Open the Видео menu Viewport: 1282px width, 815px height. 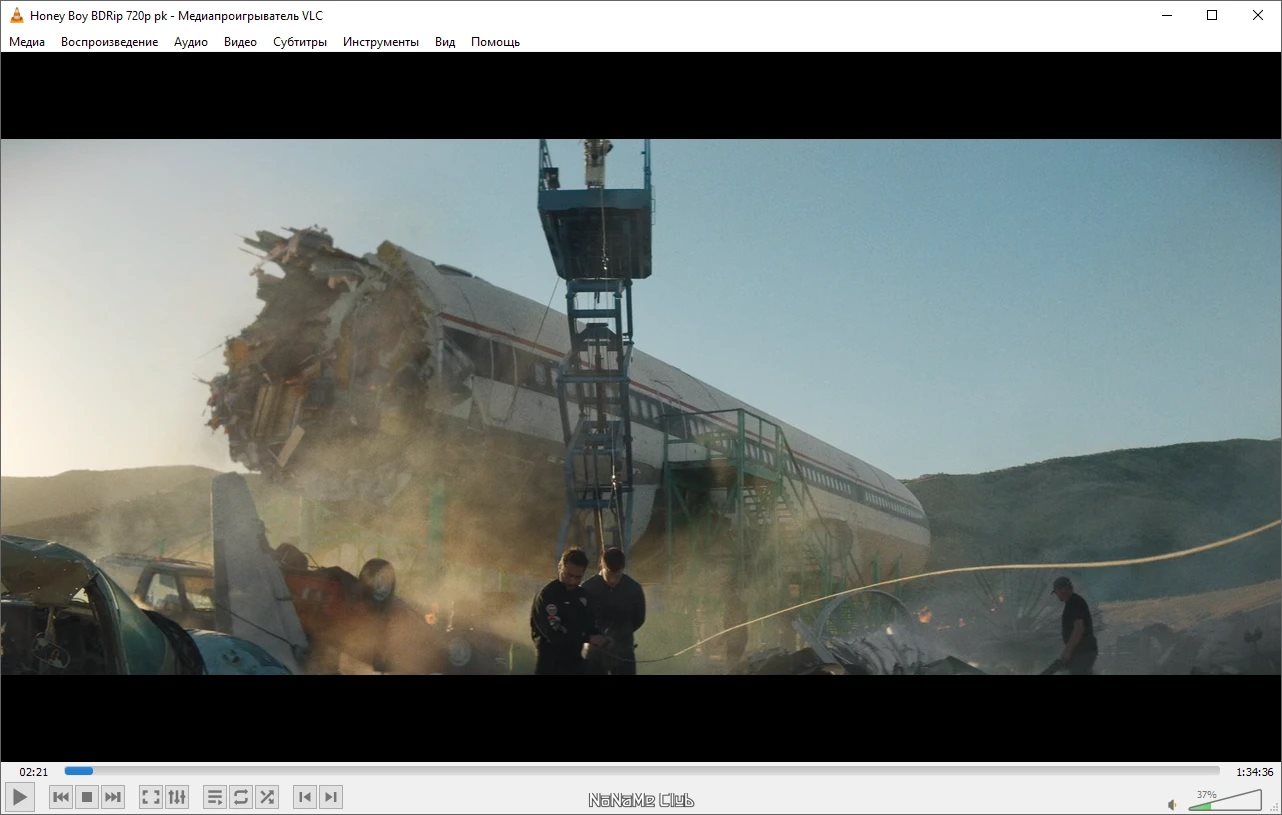[x=240, y=42]
